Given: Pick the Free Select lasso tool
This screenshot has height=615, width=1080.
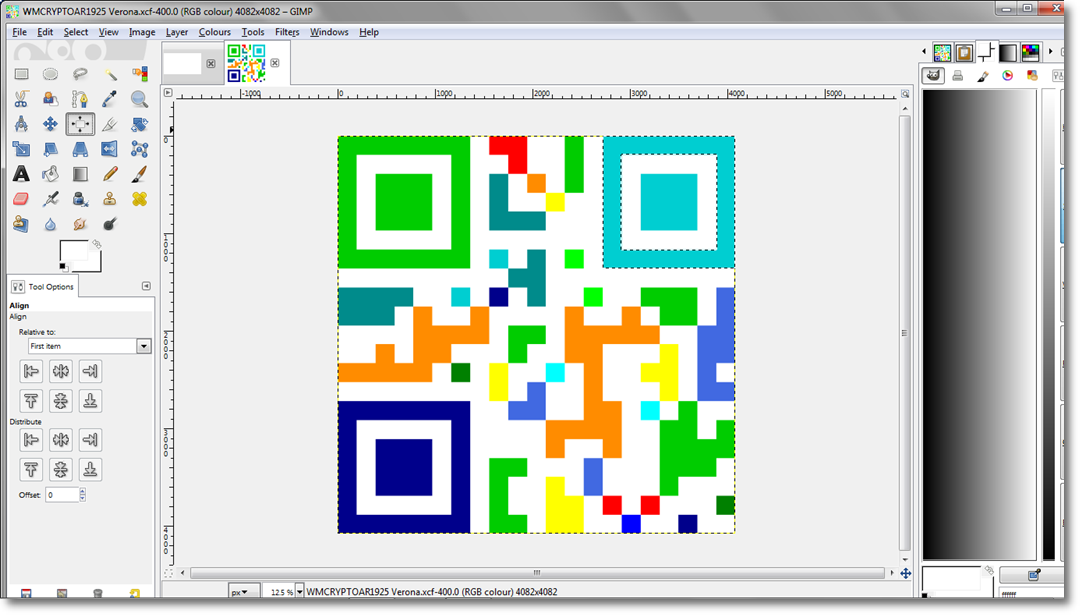Looking at the screenshot, I should (x=80, y=74).
